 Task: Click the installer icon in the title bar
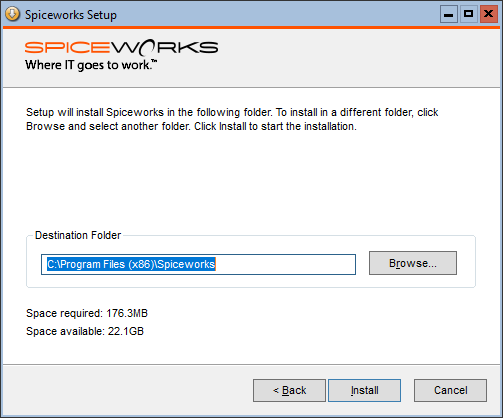tap(12, 14)
